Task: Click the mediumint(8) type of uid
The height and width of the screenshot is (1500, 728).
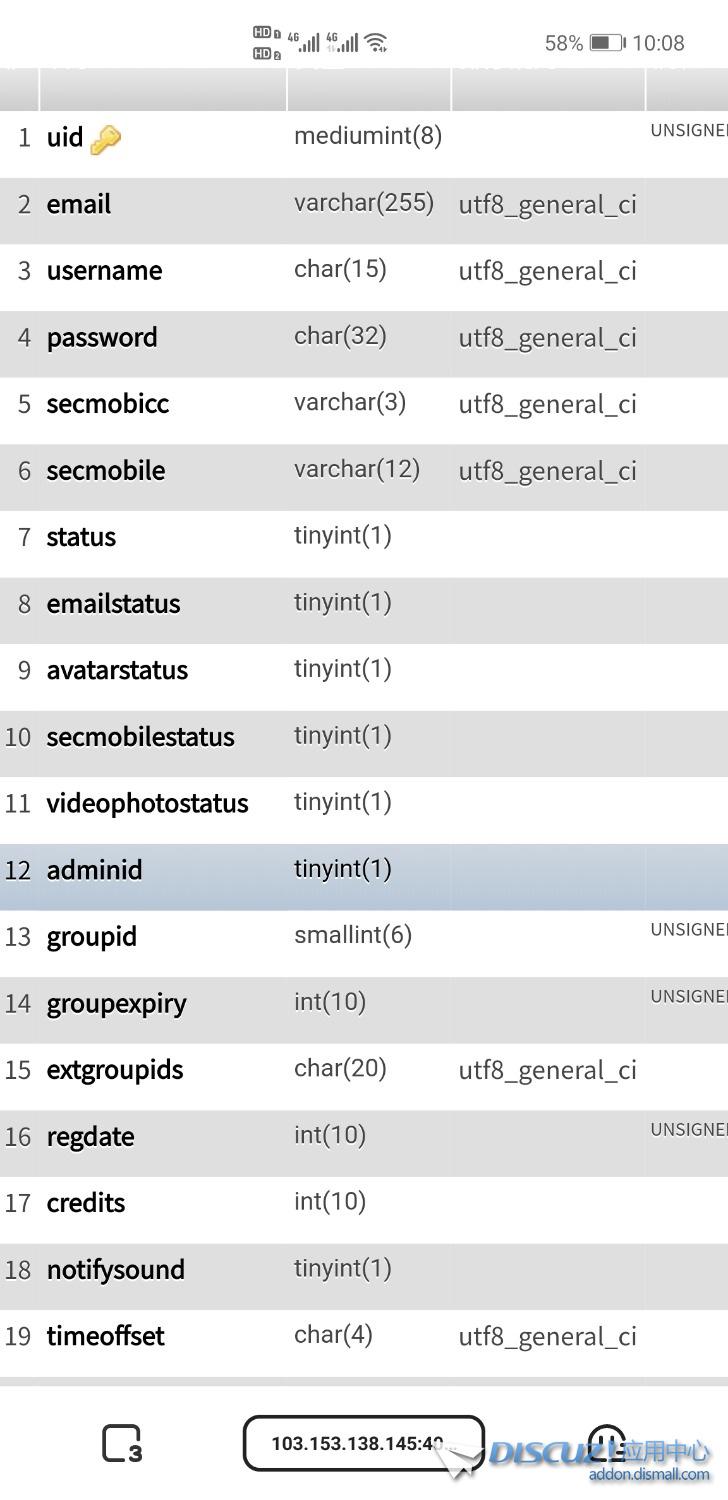Action: click(x=368, y=136)
